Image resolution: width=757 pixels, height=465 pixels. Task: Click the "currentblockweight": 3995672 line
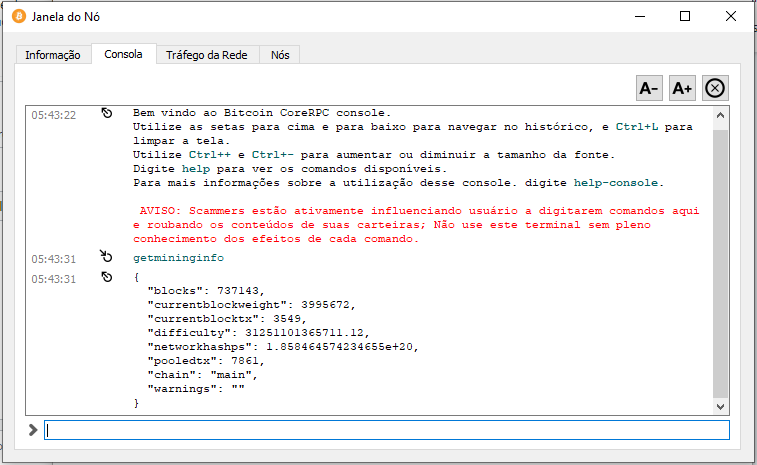coord(252,305)
